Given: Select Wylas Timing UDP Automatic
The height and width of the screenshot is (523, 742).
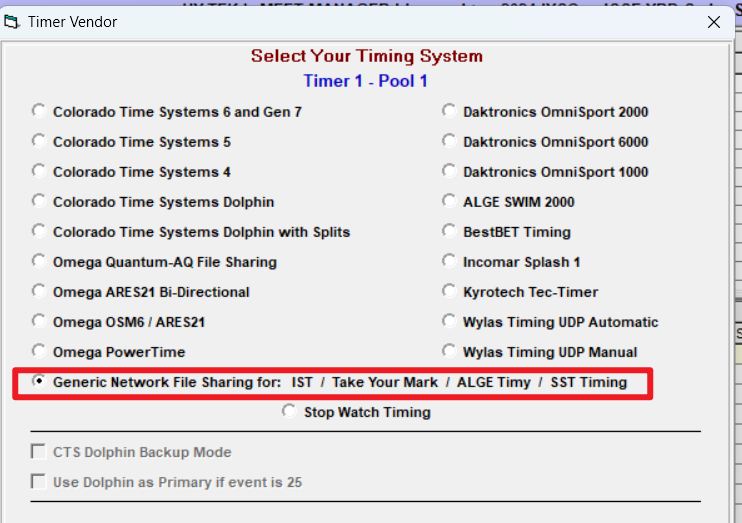Looking at the screenshot, I should pos(449,321).
